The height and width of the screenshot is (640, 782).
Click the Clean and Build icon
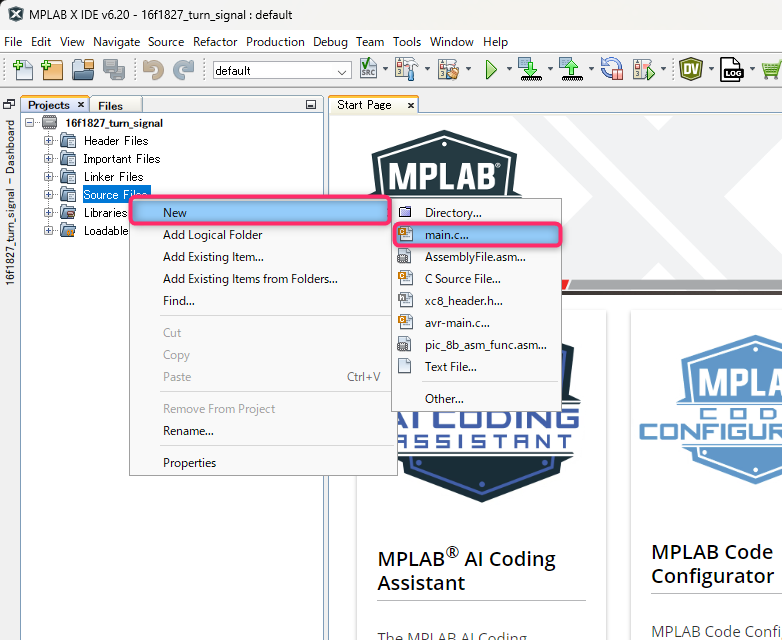tap(448, 69)
